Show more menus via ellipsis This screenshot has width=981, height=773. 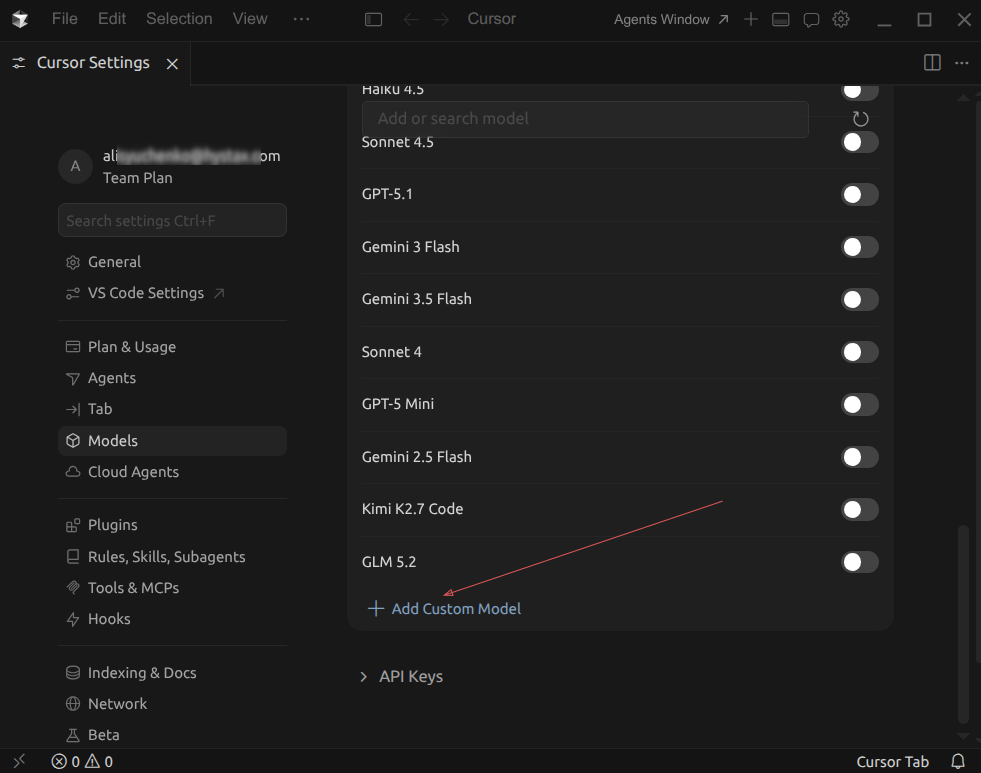(302, 19)
